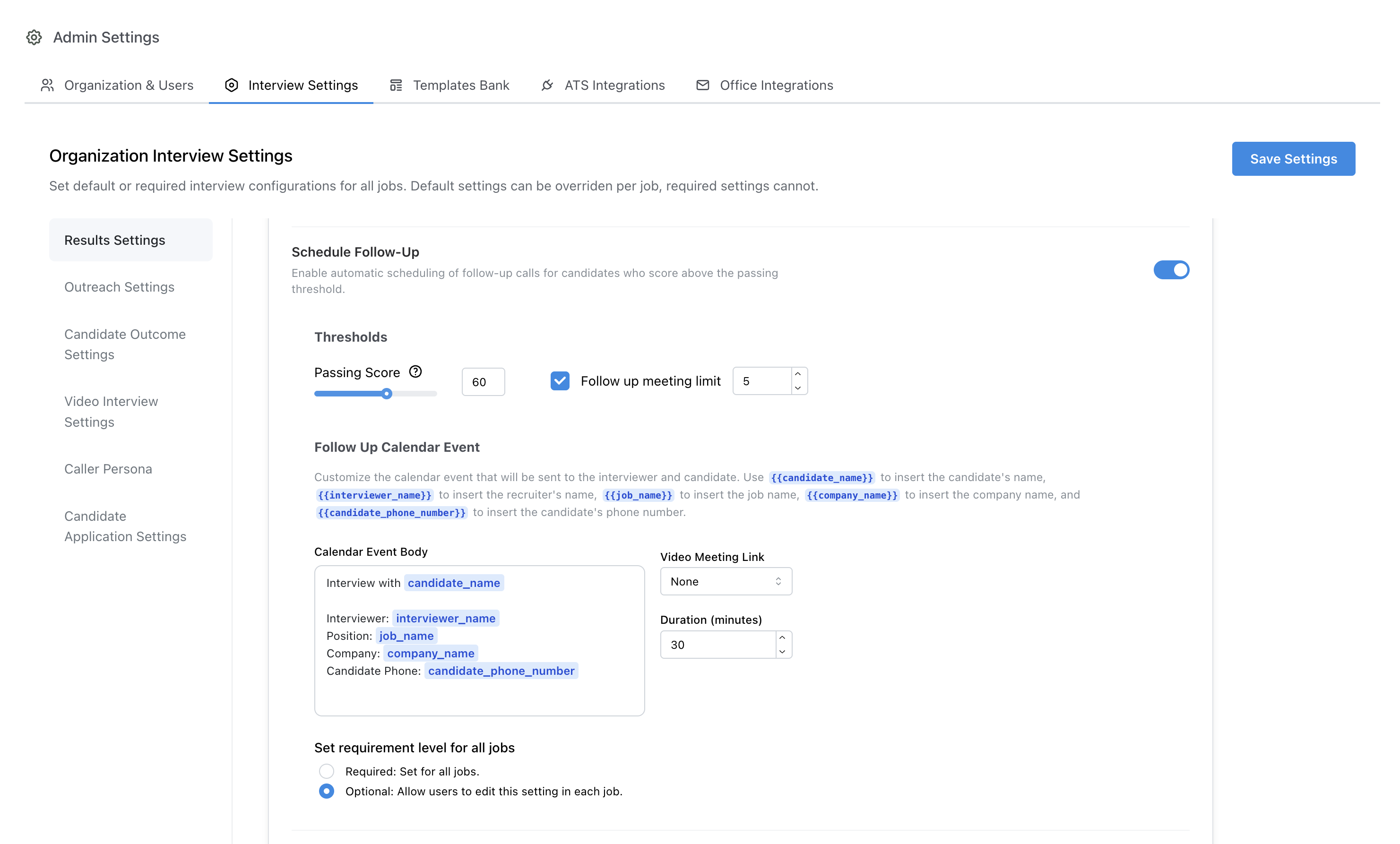Click the Save Settings button

1293,158
